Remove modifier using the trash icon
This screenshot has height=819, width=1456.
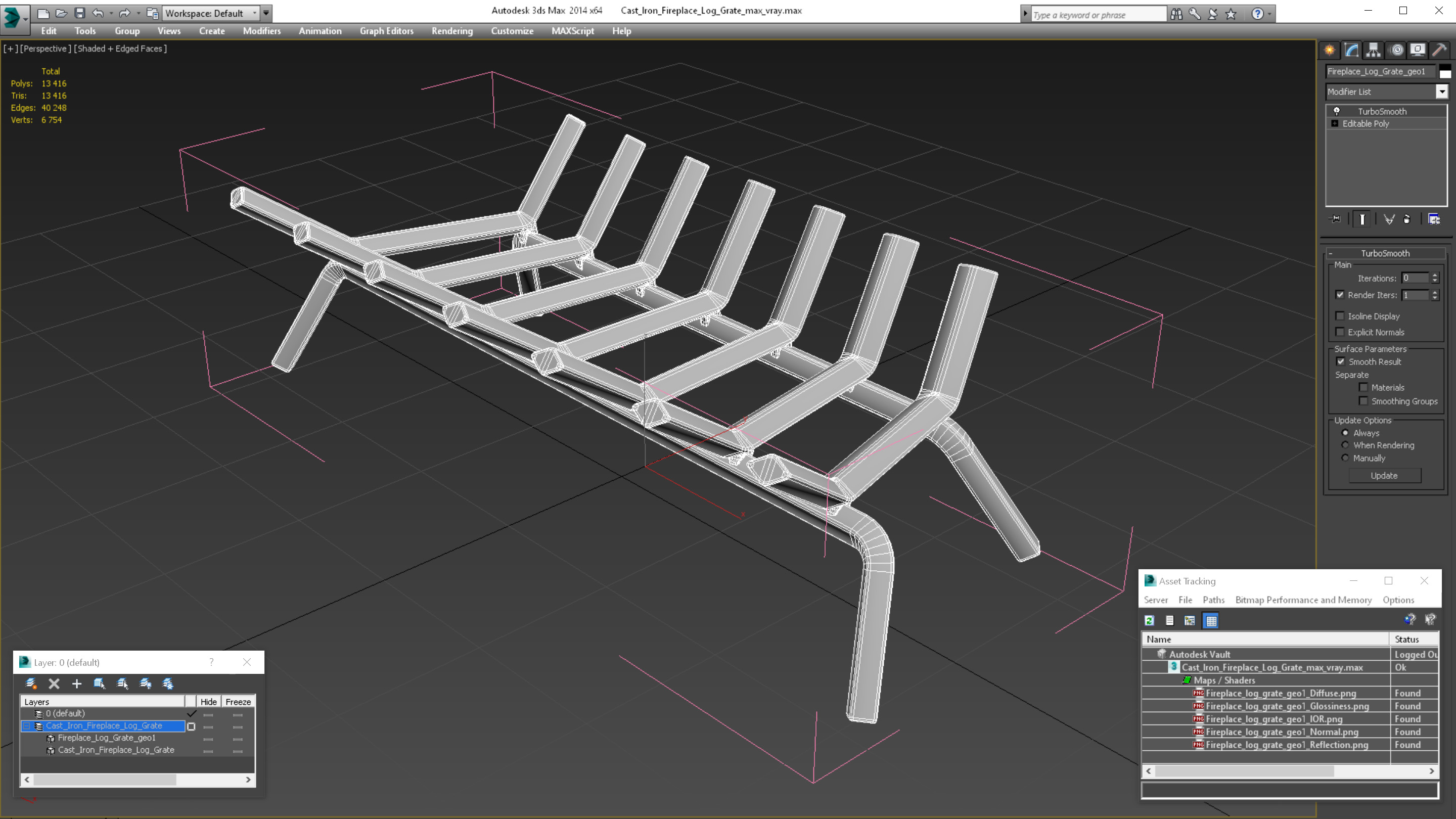[x=1407, y=219]
